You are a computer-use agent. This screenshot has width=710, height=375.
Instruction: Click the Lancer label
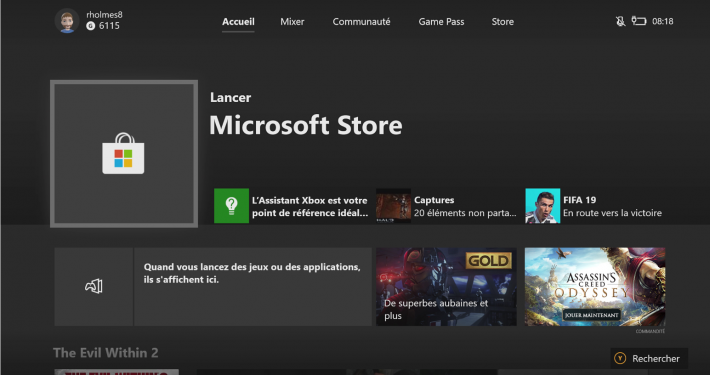tap(230, 97)
